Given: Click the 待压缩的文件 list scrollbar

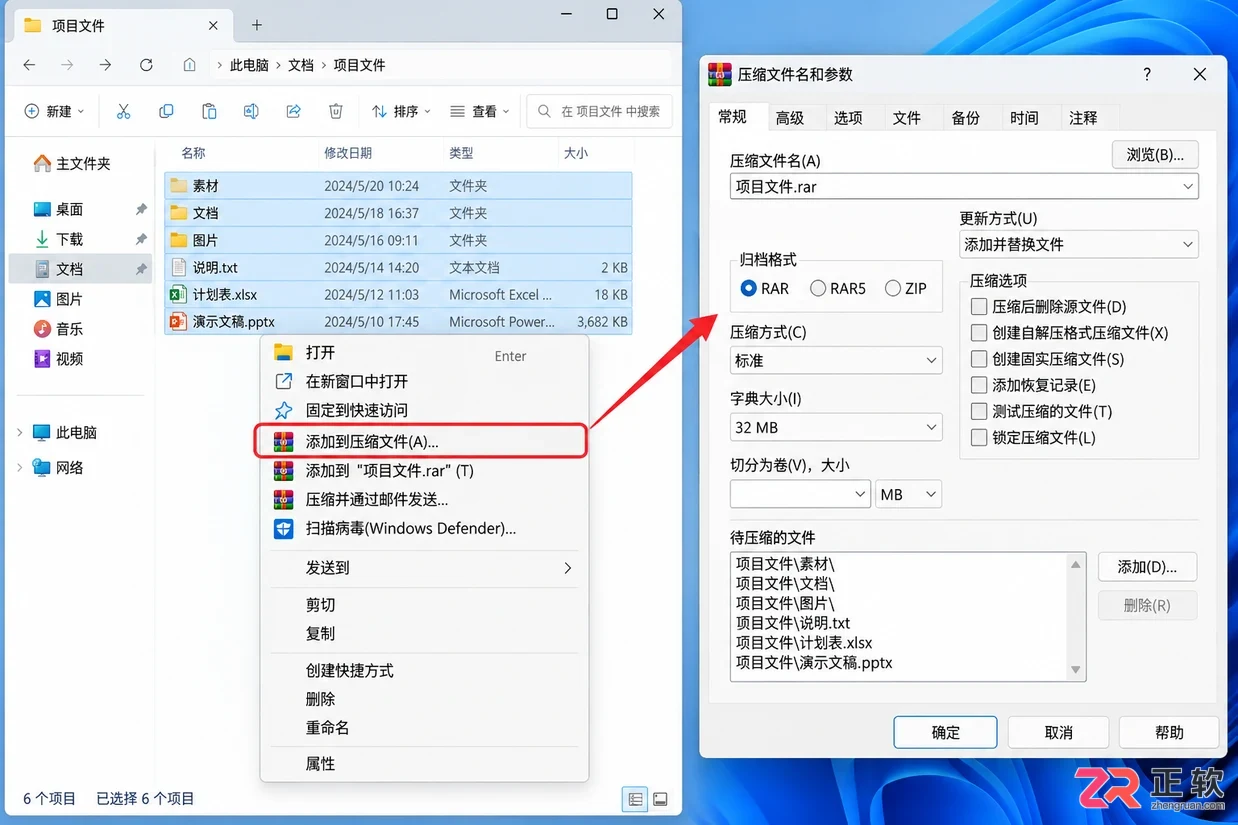Looking at the screenshot, I should pos(1076,617).
